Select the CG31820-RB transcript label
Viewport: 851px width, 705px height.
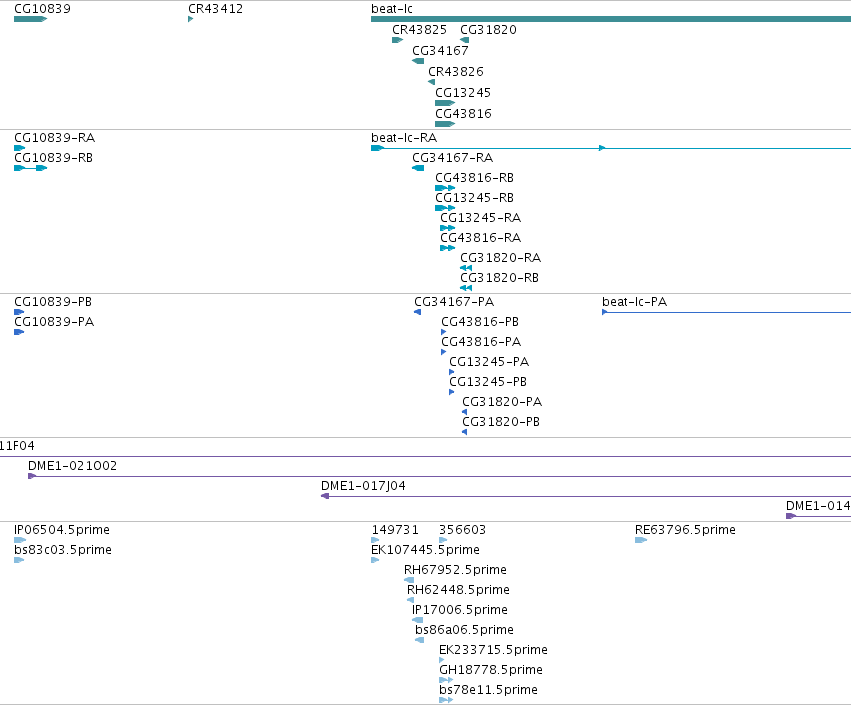pos(500,278)
